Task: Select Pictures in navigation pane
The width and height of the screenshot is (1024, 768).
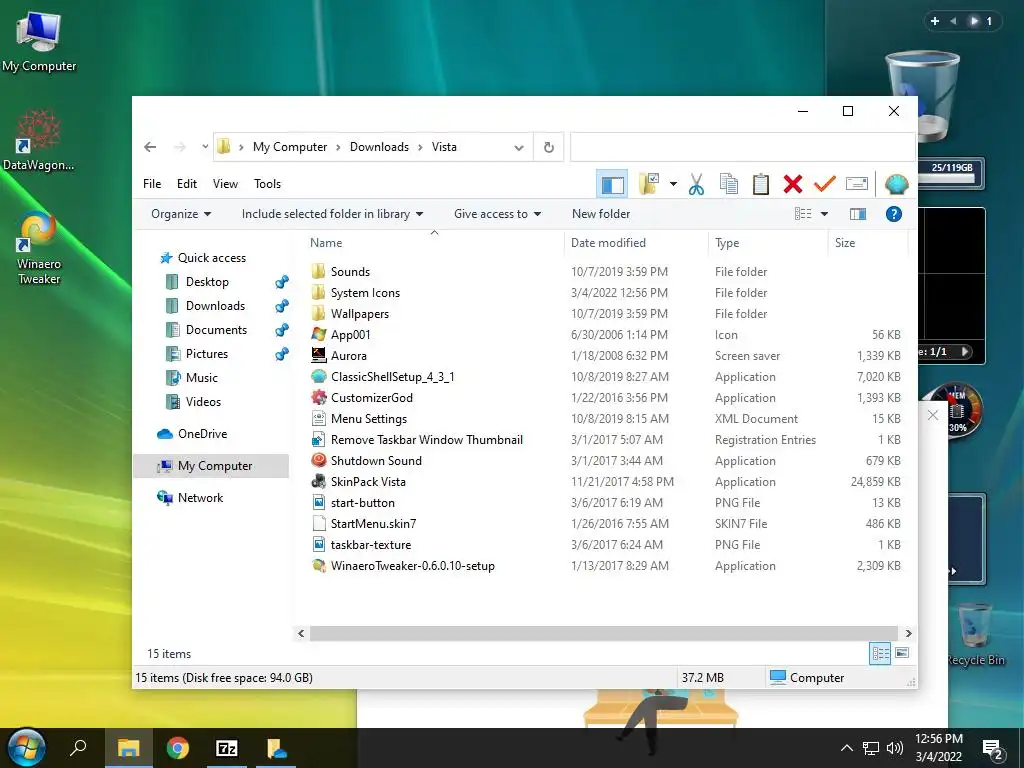Action: point(206,354)
